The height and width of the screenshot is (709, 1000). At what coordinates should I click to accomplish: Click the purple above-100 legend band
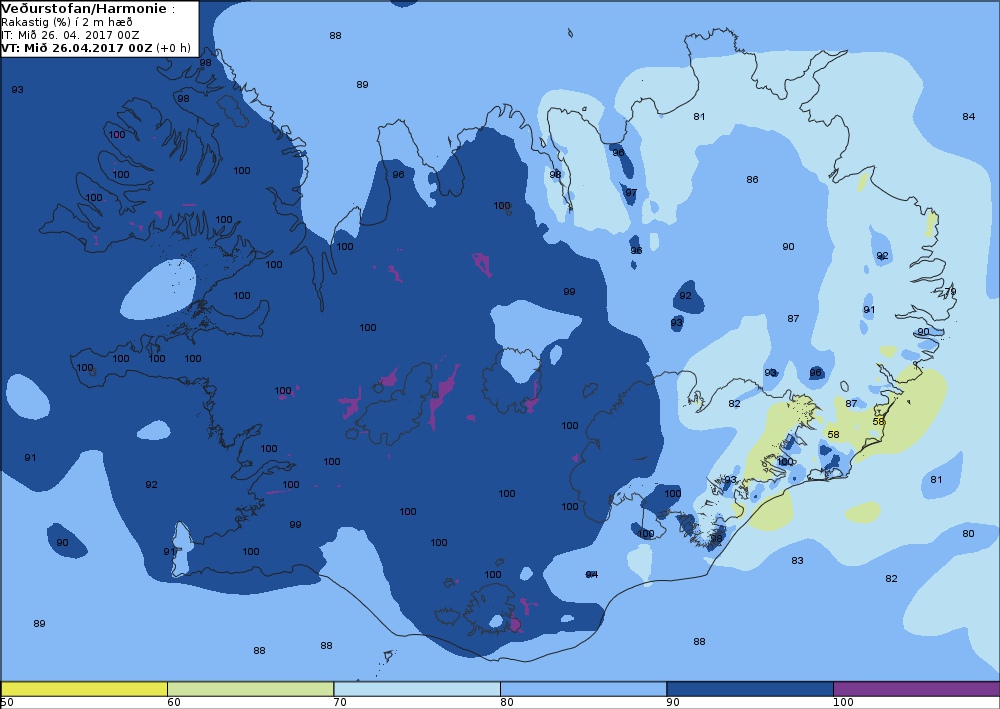916,689
